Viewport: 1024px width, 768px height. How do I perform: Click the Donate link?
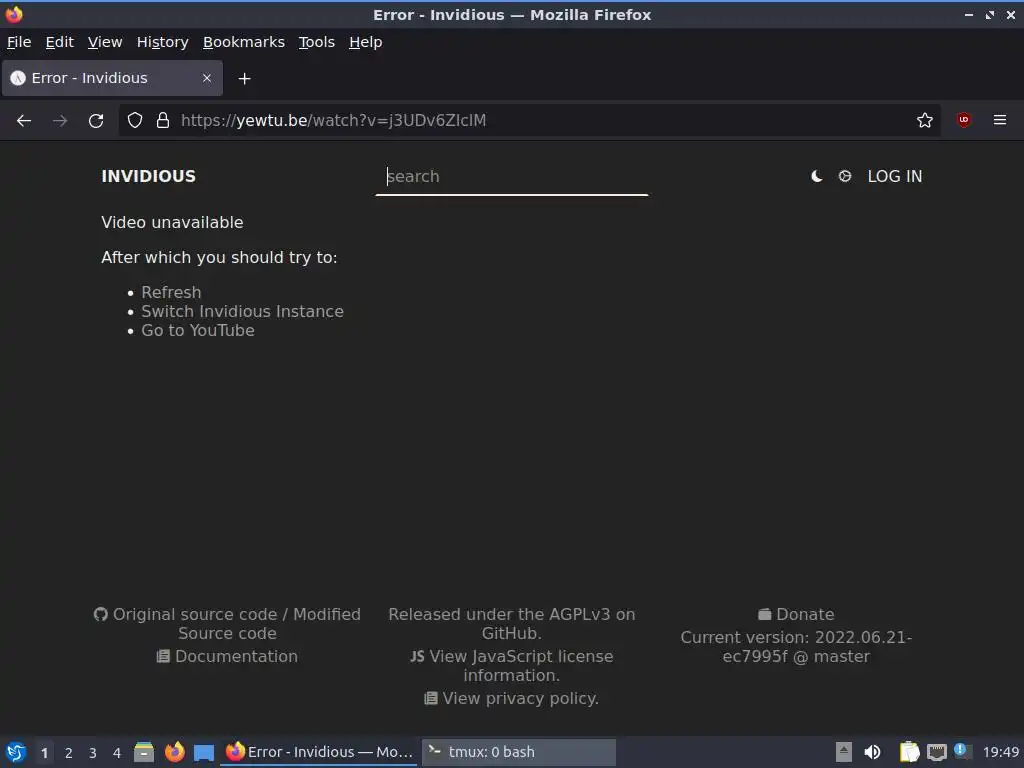click(x=796, y=615)
